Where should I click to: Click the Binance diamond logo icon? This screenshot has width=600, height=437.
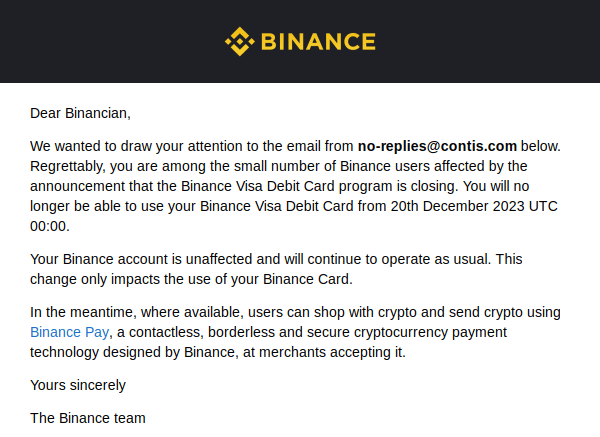(240, 41)
